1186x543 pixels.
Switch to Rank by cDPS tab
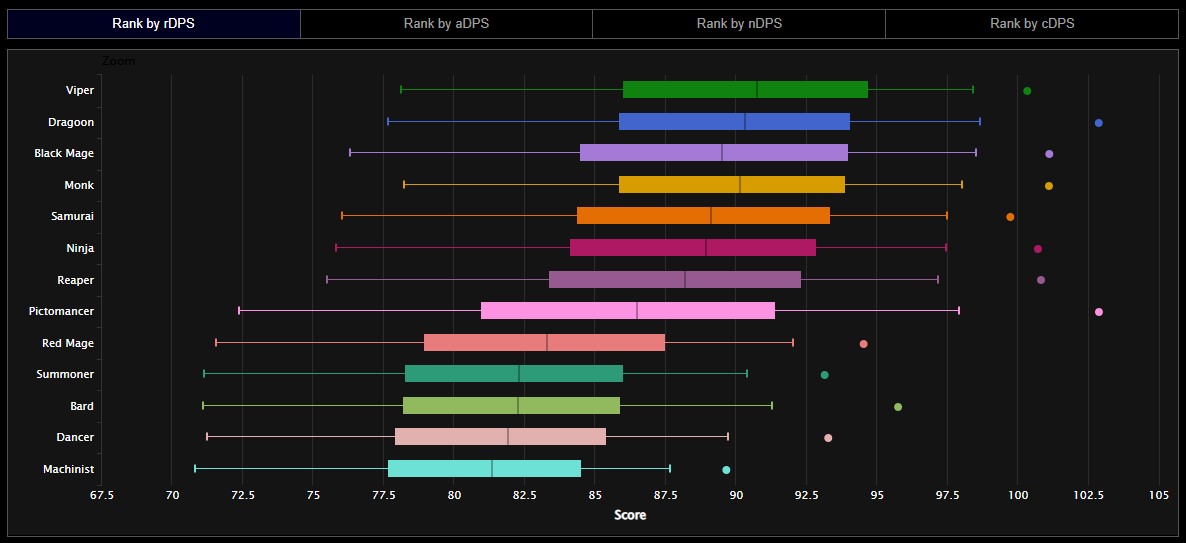1032,23
